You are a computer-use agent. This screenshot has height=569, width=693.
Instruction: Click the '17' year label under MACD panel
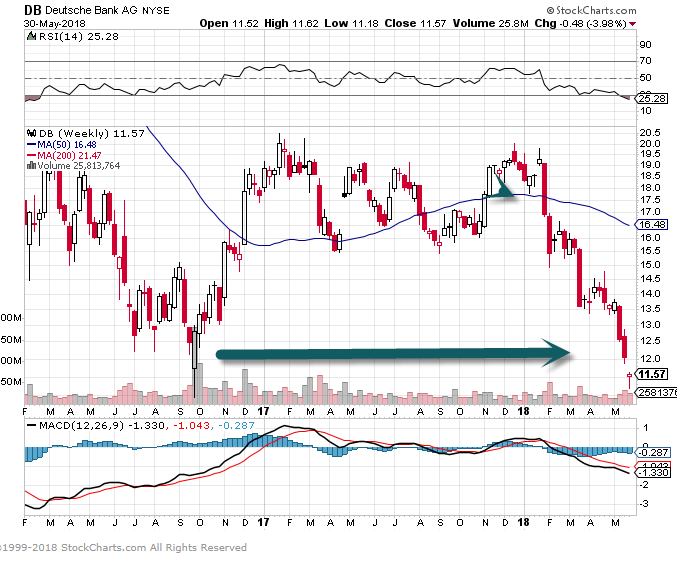pos(263,522)
